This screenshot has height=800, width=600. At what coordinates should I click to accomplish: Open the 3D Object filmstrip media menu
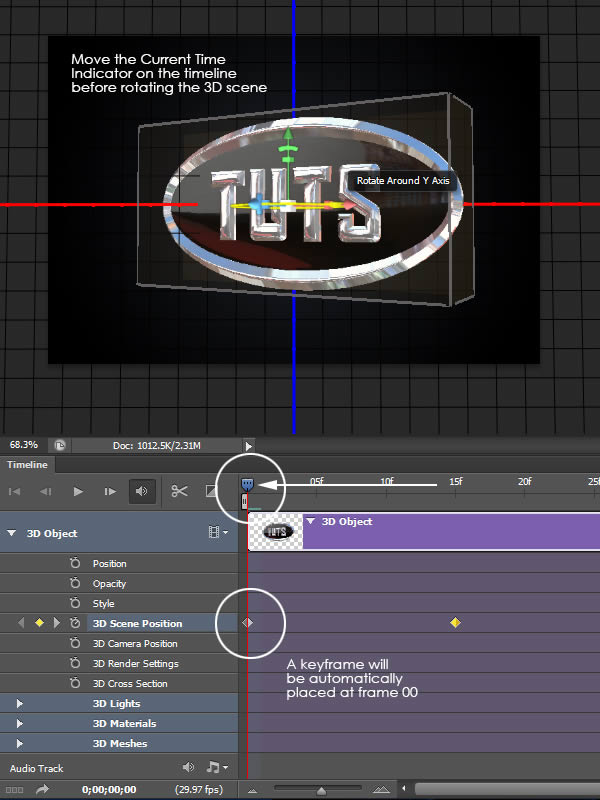(x=218, y=533)
